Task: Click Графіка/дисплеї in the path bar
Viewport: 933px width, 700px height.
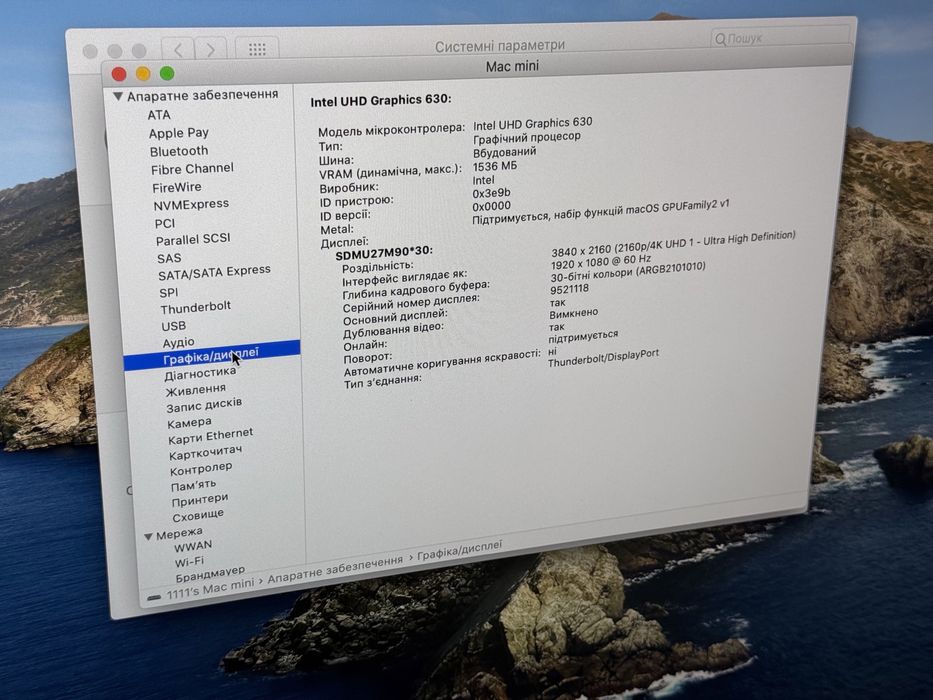Action: pos(459,550)
